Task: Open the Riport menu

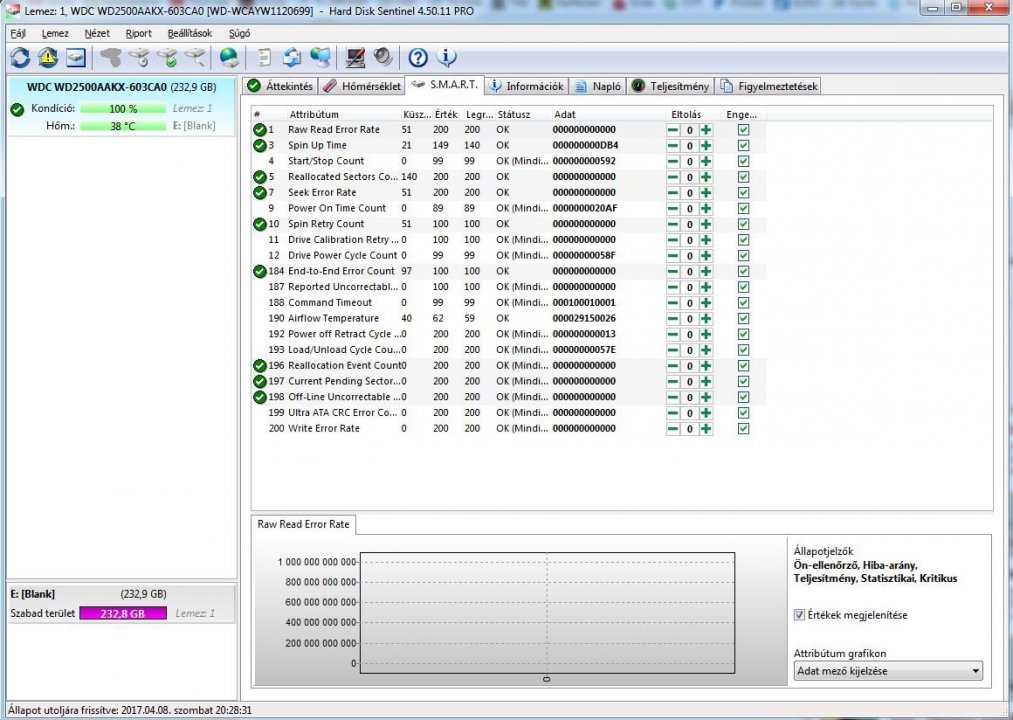Action: (x=138, y=34)
